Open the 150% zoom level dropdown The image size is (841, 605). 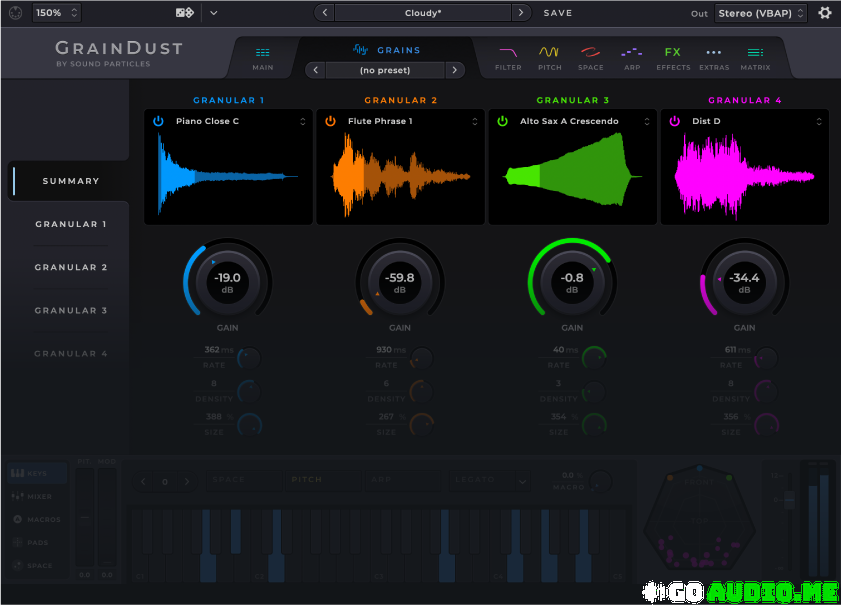(57, 13)
